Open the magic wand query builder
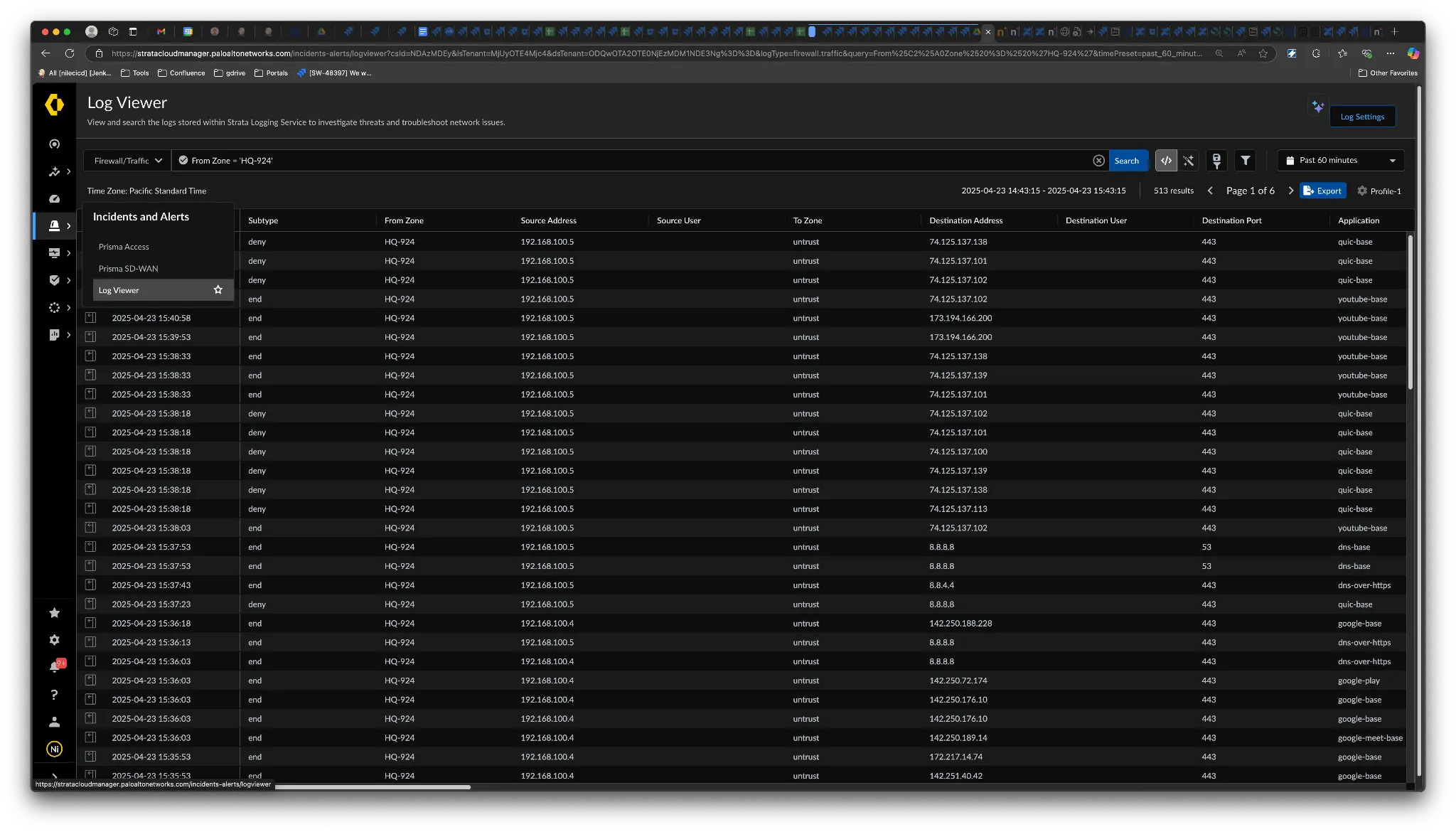The image size is (1456, 832). click(x=1189, y=161)
